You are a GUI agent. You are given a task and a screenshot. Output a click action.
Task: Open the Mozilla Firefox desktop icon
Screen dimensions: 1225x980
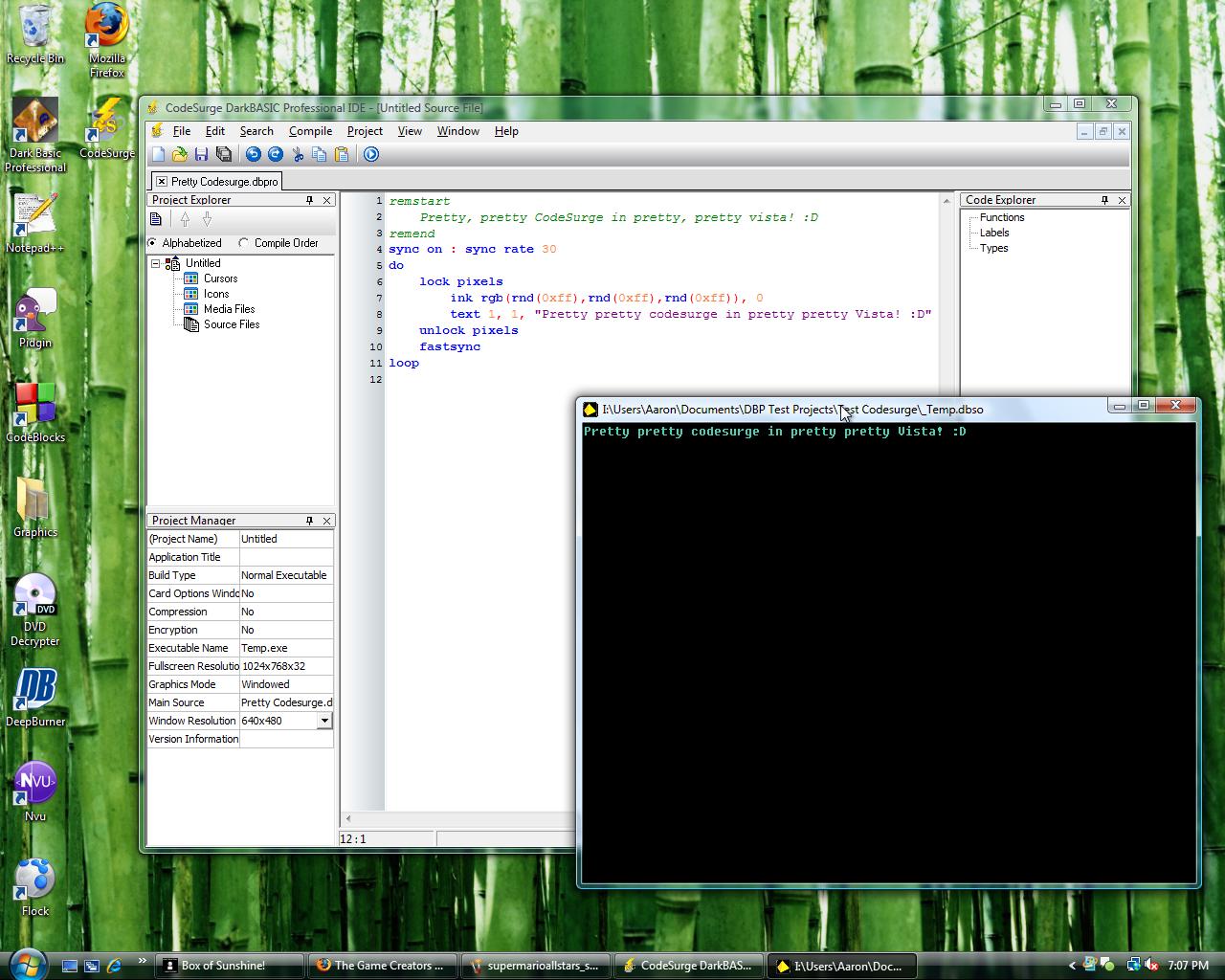107,40
